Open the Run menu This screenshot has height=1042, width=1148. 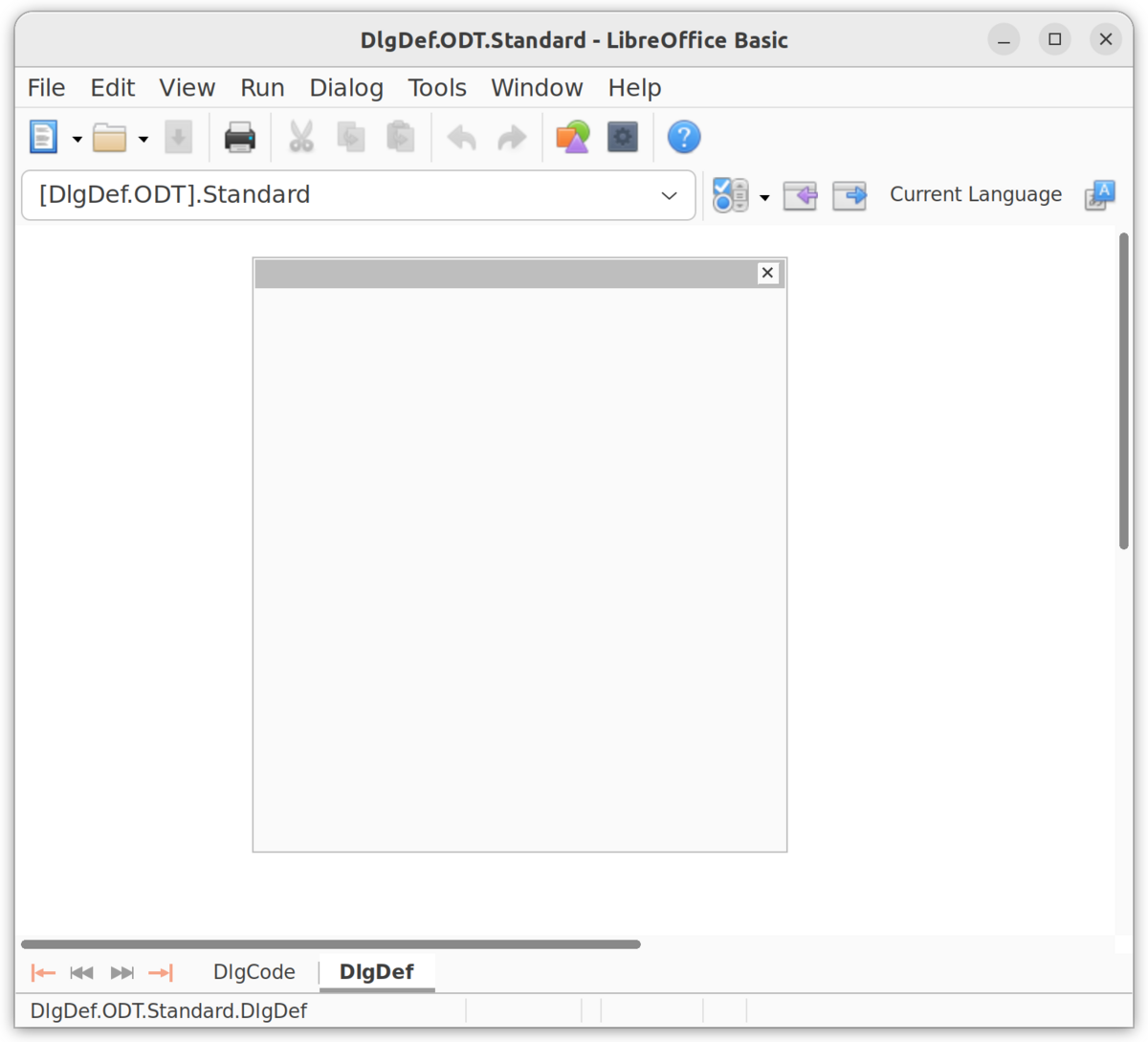coord(262,87)
